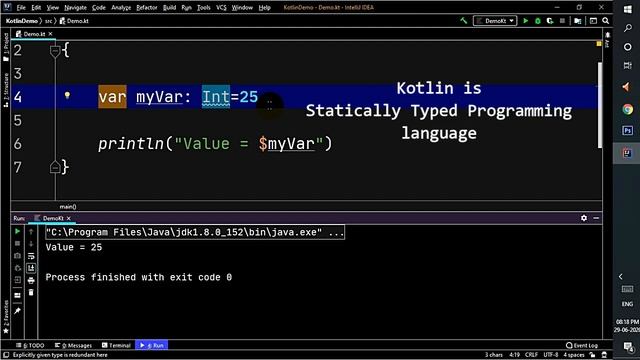Open the Build menu
The image size is (640, 360).
169,7
